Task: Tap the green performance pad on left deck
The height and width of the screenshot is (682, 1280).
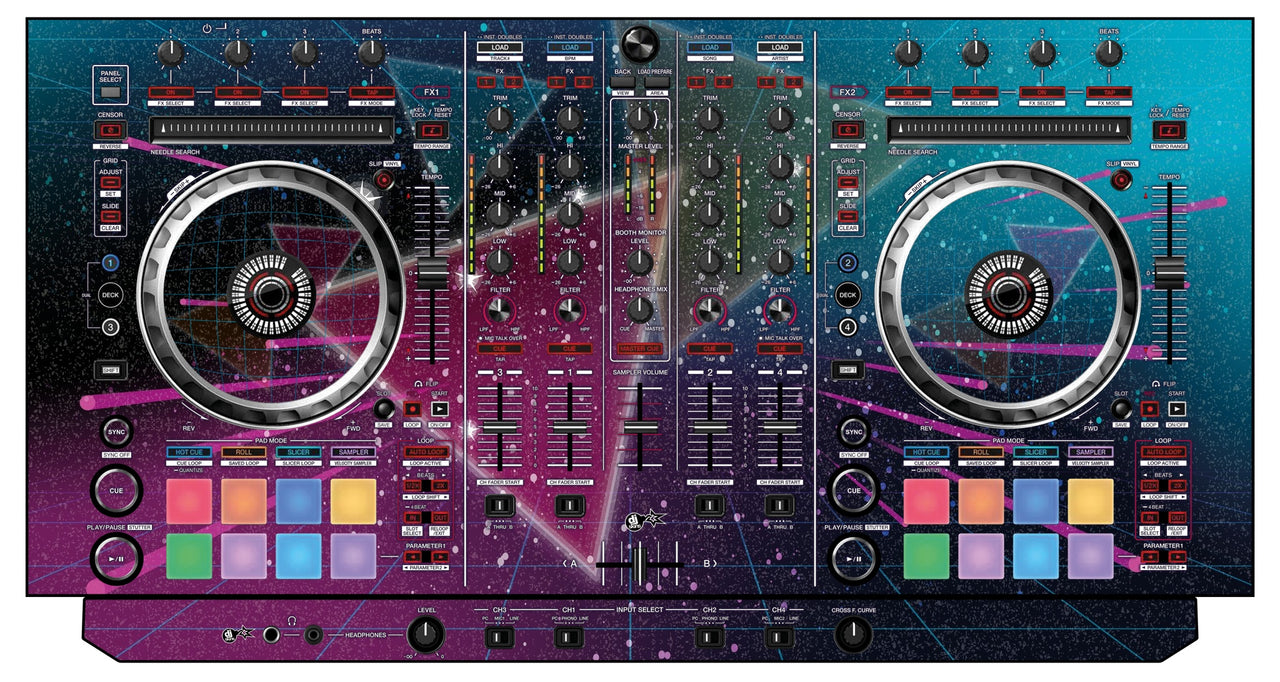Action: pyautogui.click(x=189, y=556)
